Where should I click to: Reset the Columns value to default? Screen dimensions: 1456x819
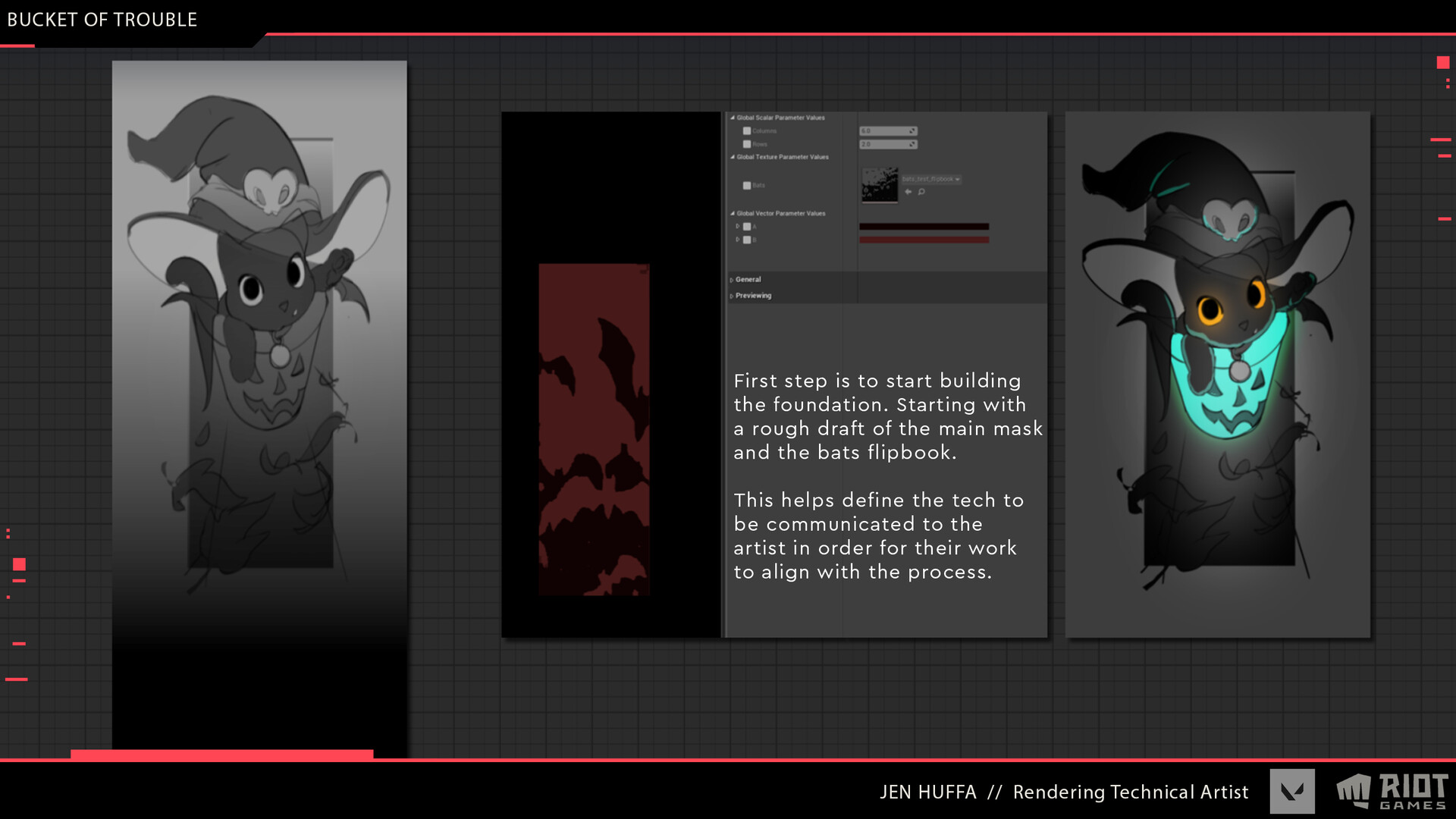[912, 131]
